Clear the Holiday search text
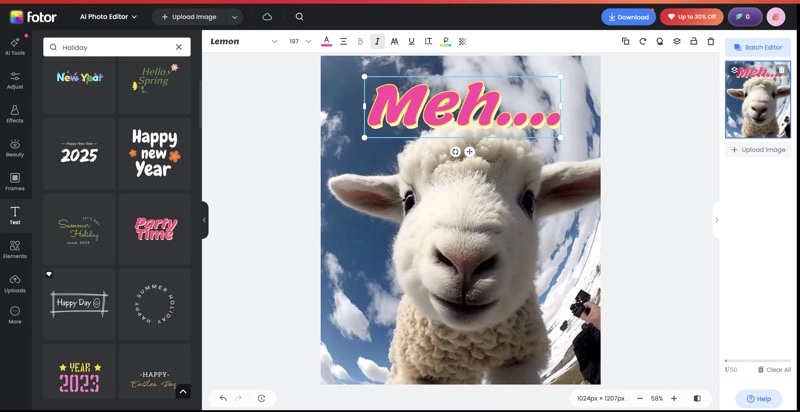 click(x=179, y=47)
